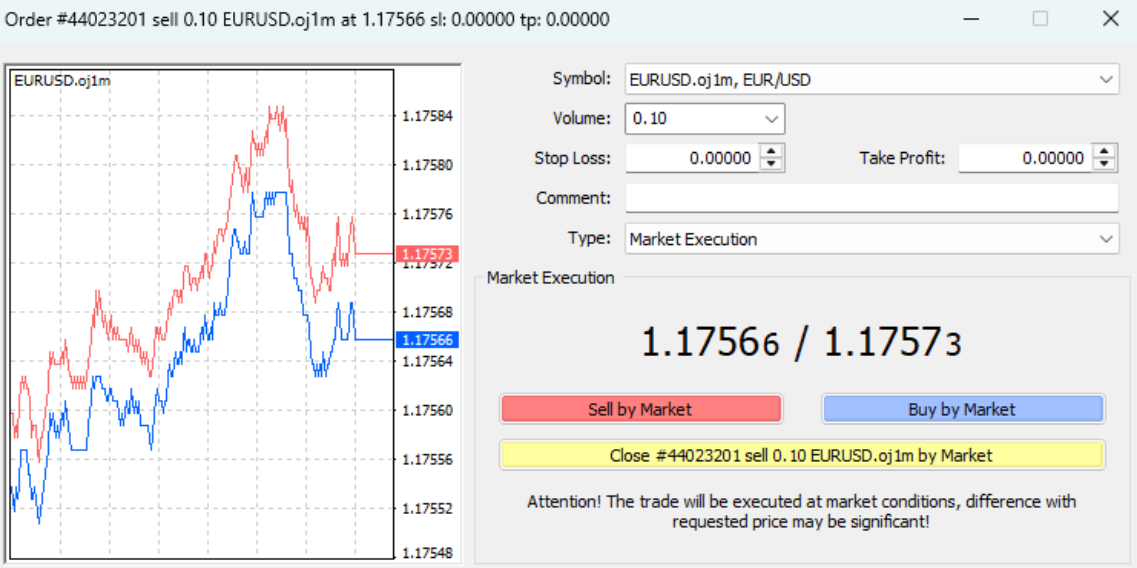Expand the Type dropdown showing Market Execution
Image resolution: width=1137 pixels, height=568 pixels.
[1105, 239]
